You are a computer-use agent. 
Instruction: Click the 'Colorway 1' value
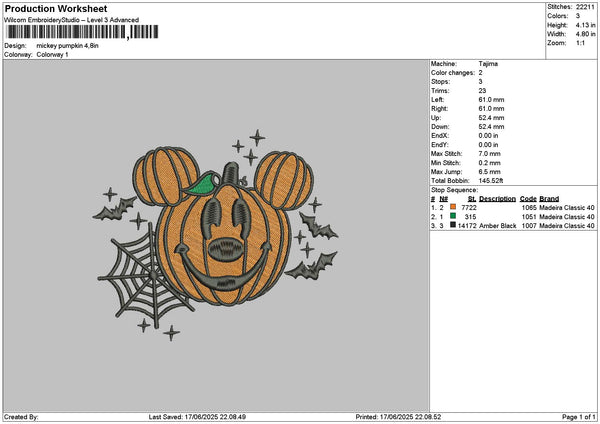tap(52, 54)
